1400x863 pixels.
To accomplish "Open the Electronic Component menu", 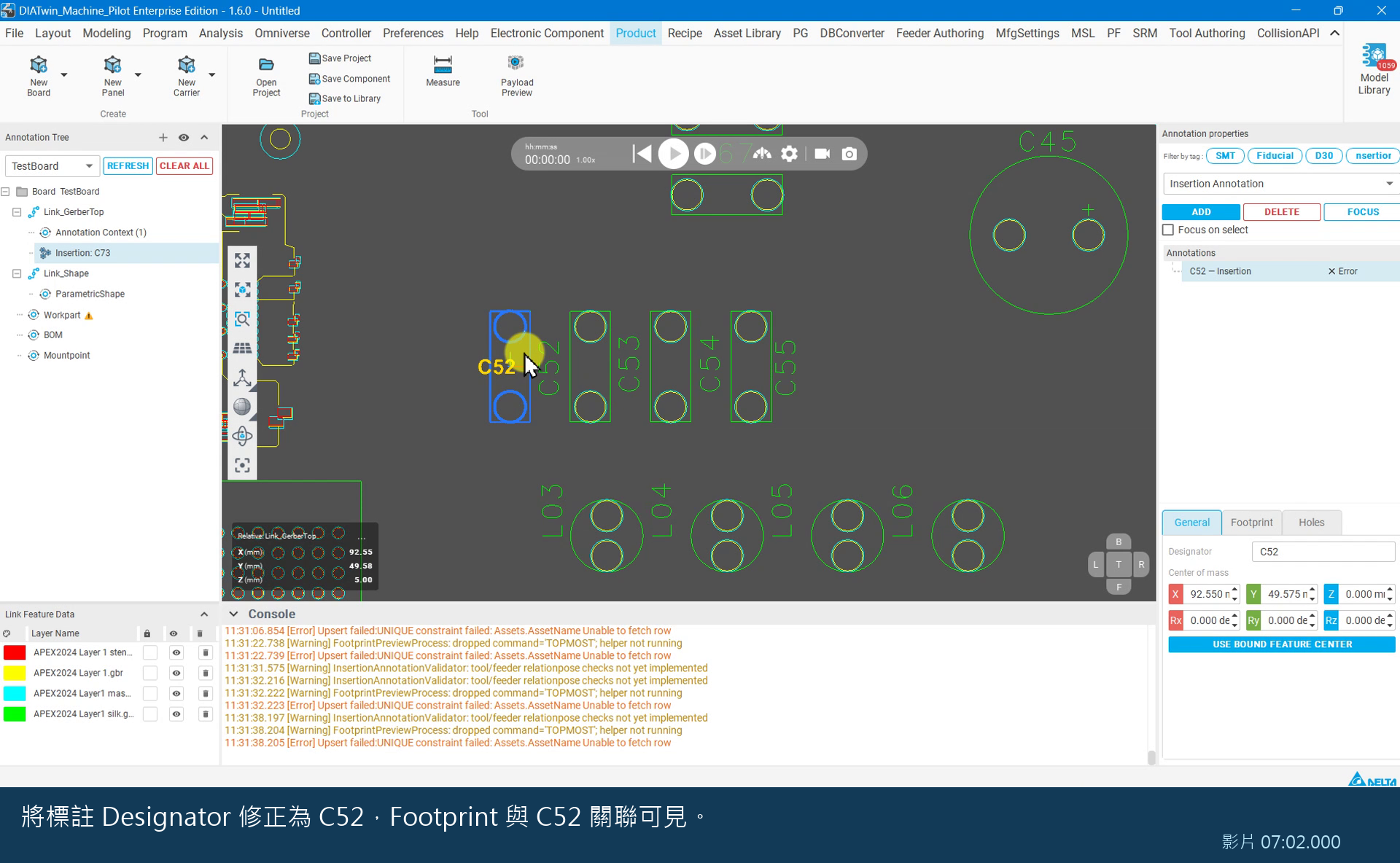I will pyautogui.click(x=547, y=34).
